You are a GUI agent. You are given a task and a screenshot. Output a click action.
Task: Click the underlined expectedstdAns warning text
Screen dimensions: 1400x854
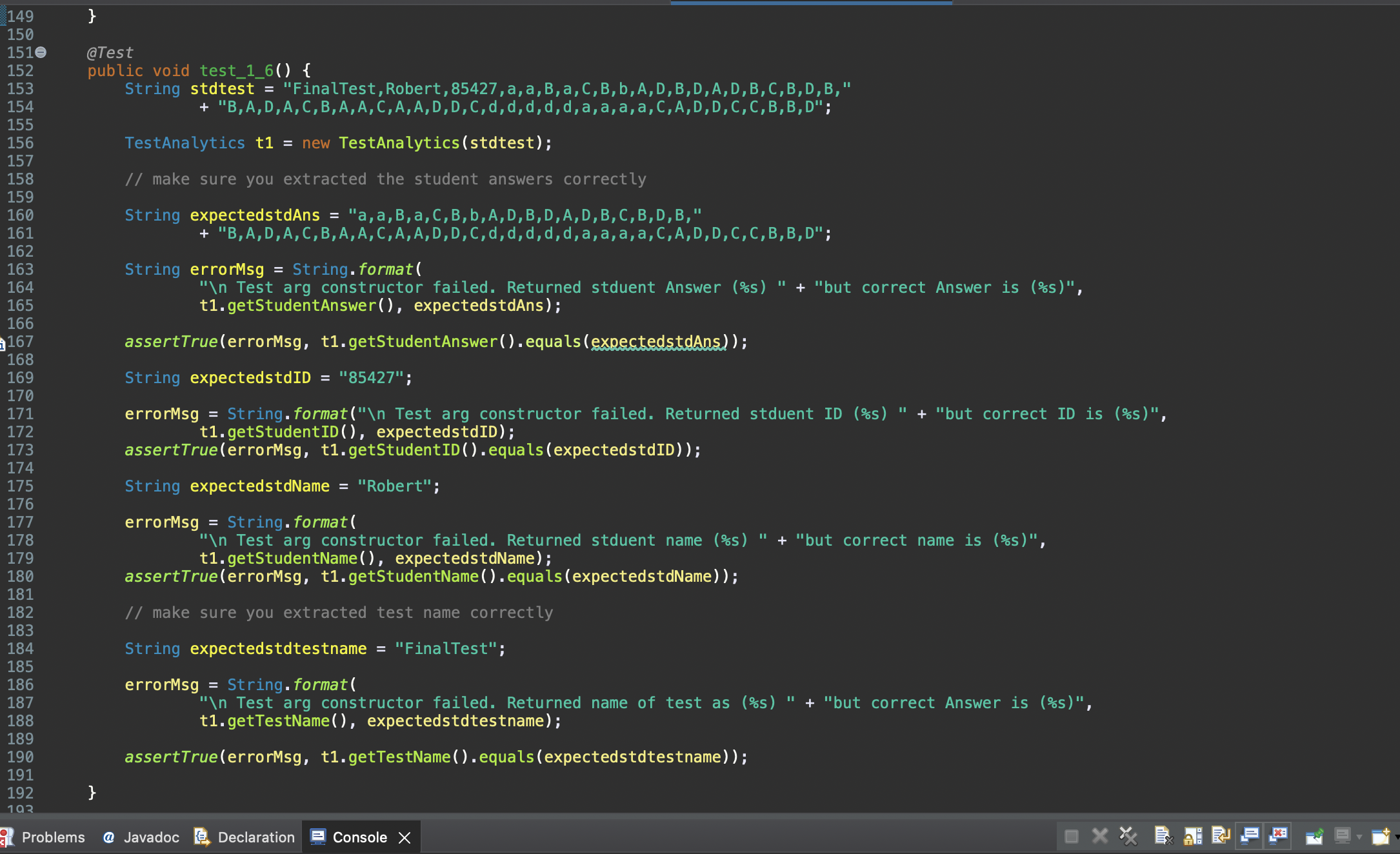pos(657,341)
